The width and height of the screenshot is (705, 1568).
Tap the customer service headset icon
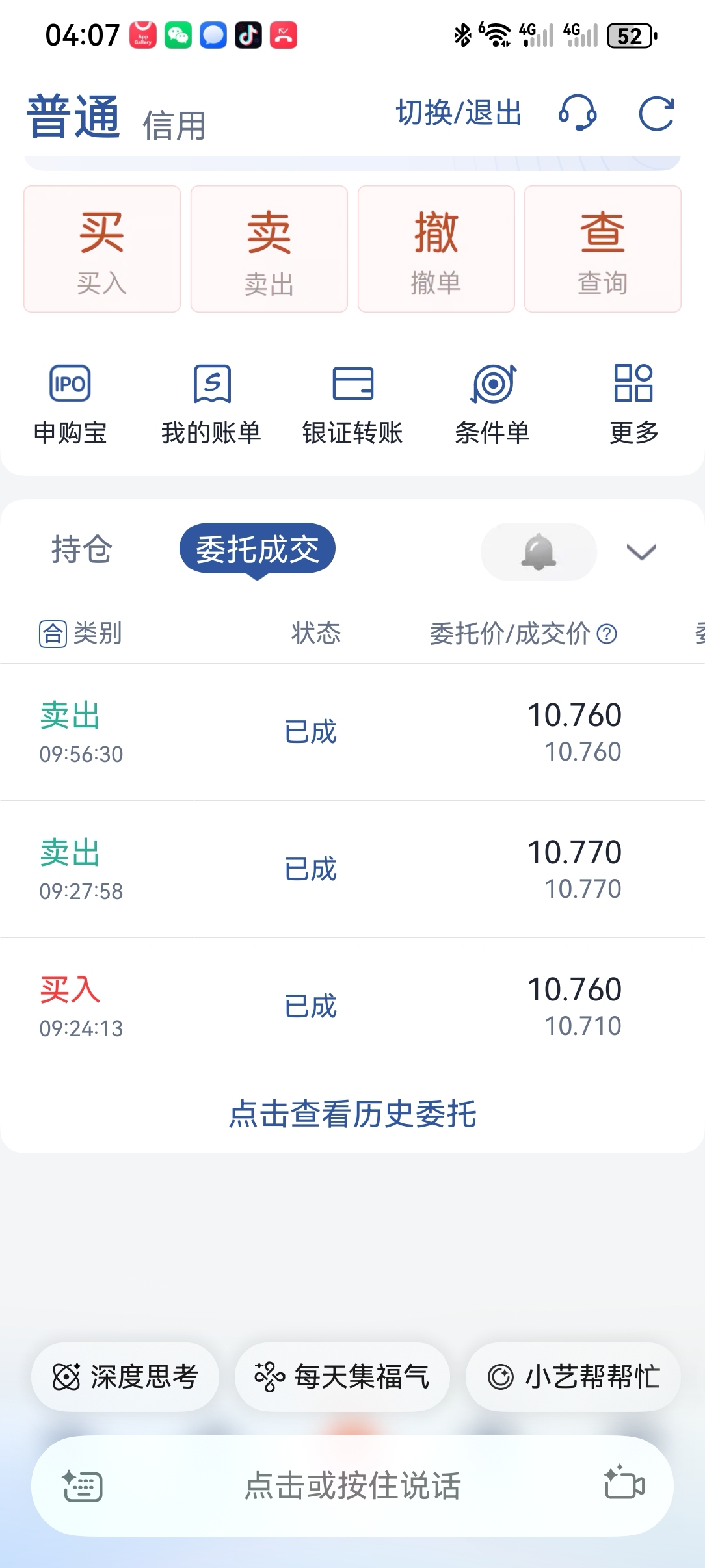tap(578, 113)
